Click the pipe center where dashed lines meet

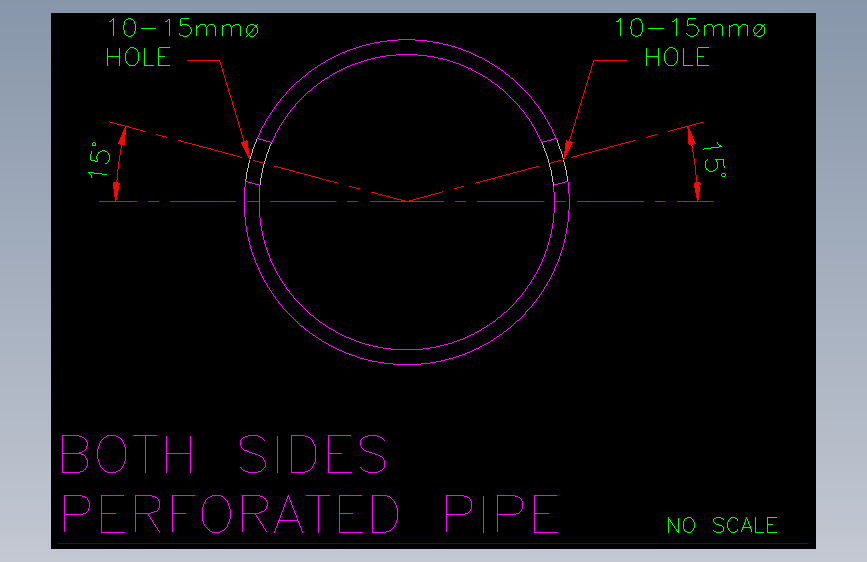(407, 201)
